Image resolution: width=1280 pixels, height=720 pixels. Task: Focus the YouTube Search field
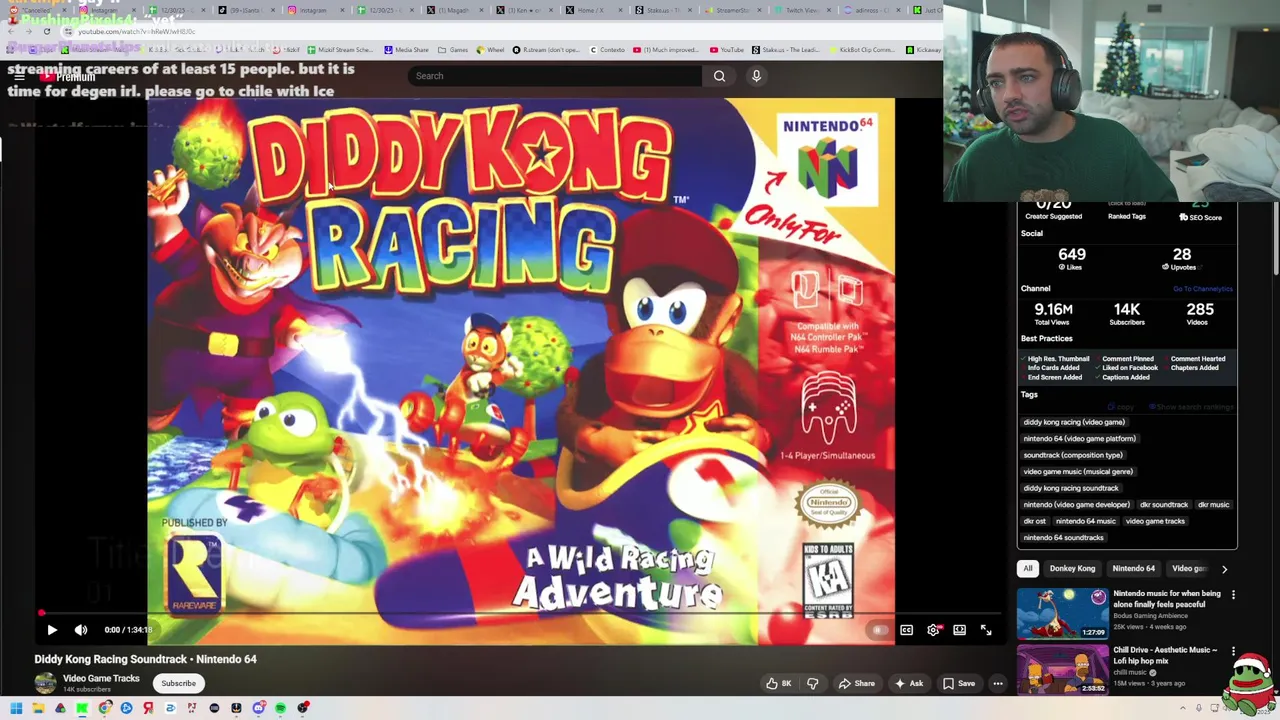555,76
